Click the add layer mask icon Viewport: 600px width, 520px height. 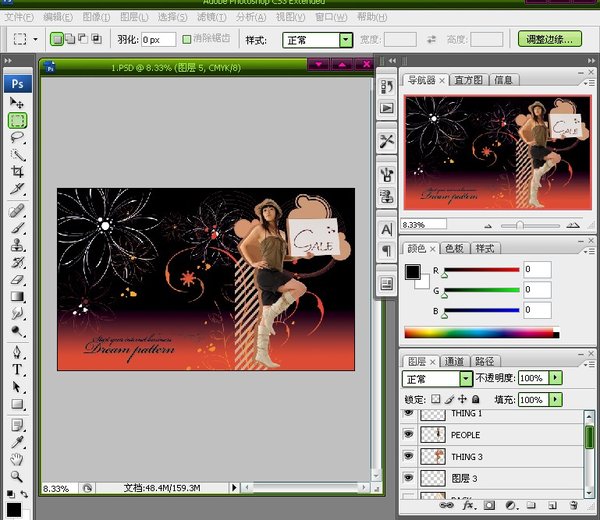(487, 506)
